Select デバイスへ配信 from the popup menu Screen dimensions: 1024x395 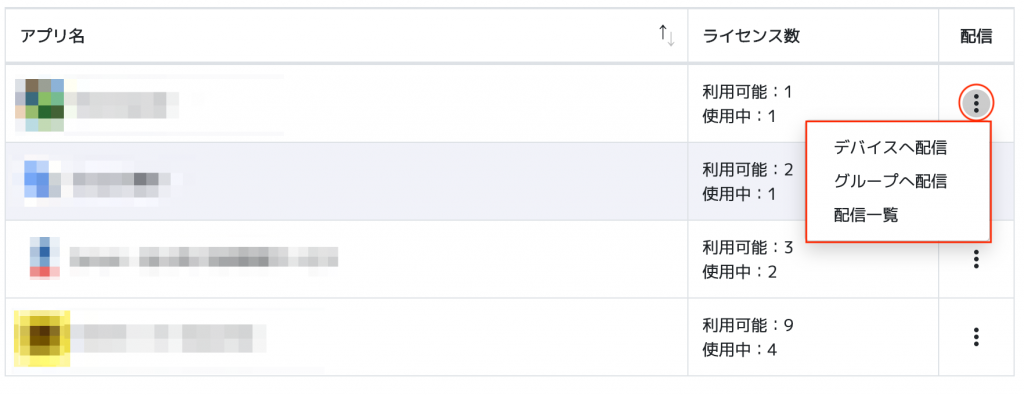[890, 148]
